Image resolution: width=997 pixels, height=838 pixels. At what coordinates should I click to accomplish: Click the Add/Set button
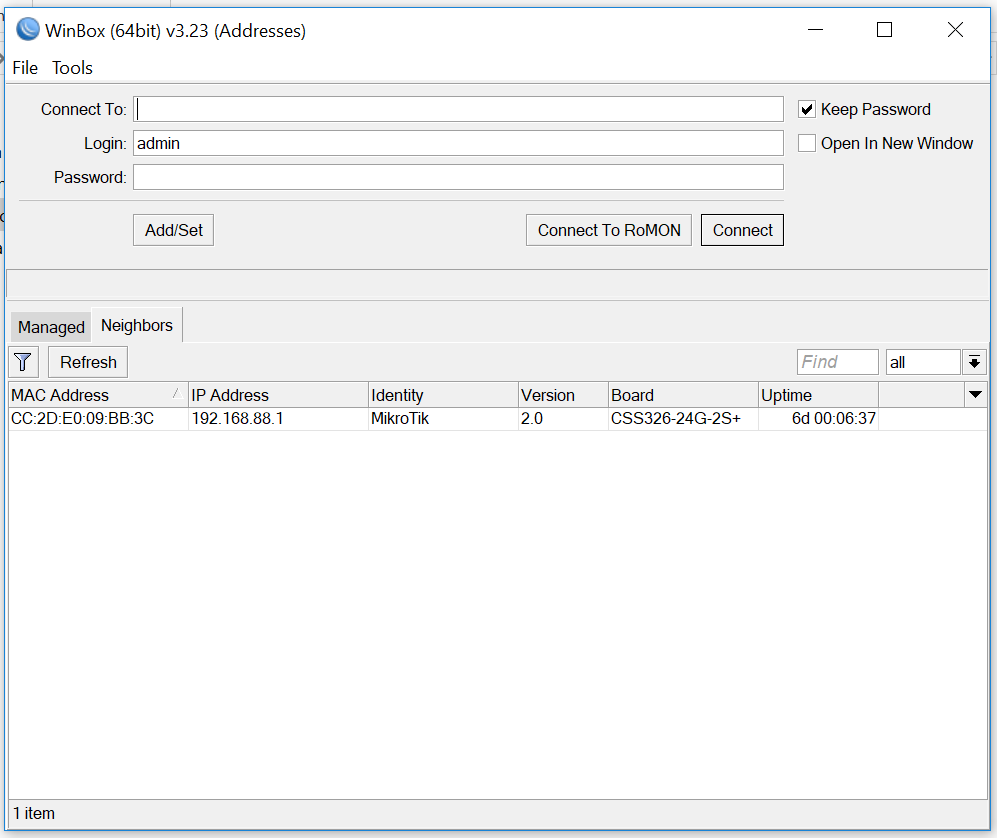[174, 230]
